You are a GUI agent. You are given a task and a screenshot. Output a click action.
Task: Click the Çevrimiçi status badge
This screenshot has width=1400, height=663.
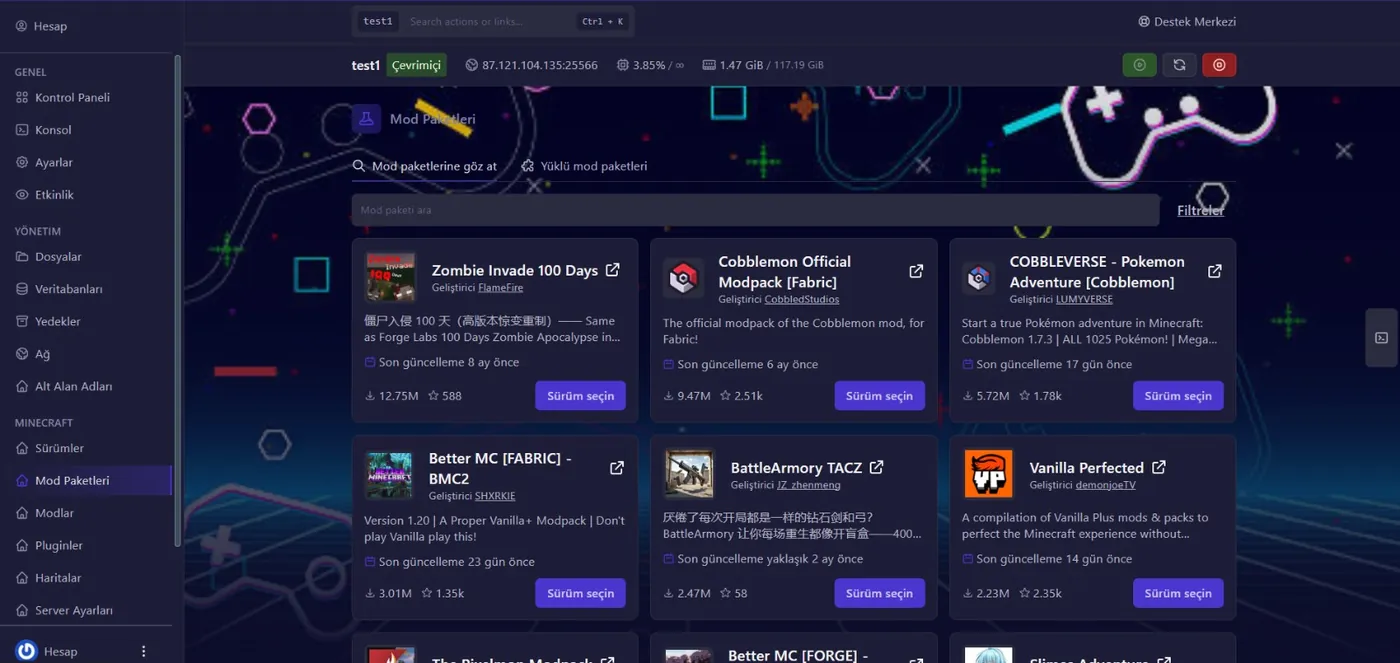tap(416, 65)
